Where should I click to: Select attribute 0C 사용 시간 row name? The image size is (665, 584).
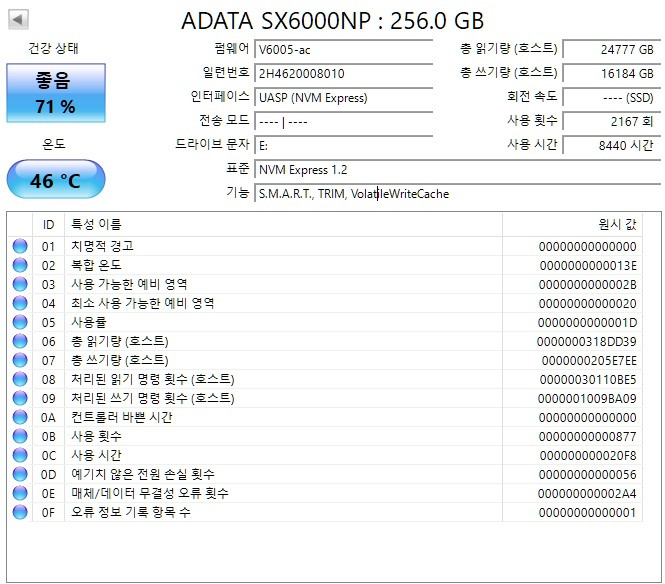click(x=96, y=455)
